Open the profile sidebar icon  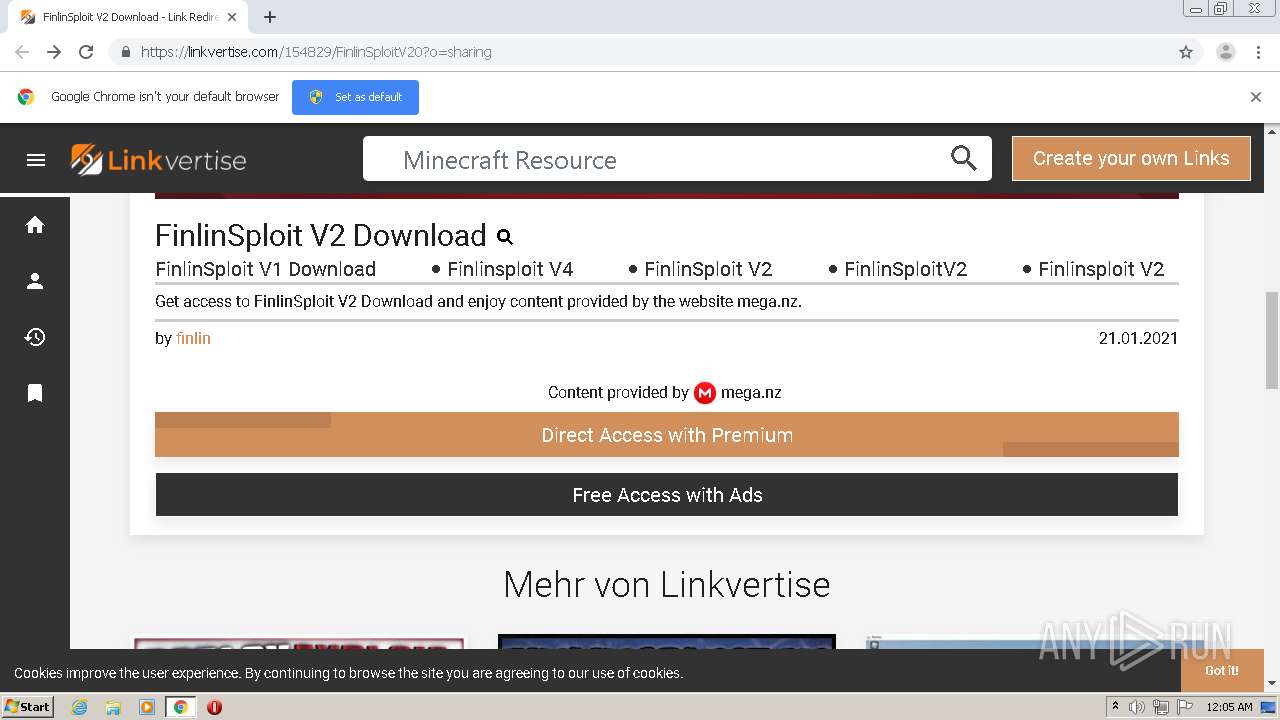tap(35, 281)
